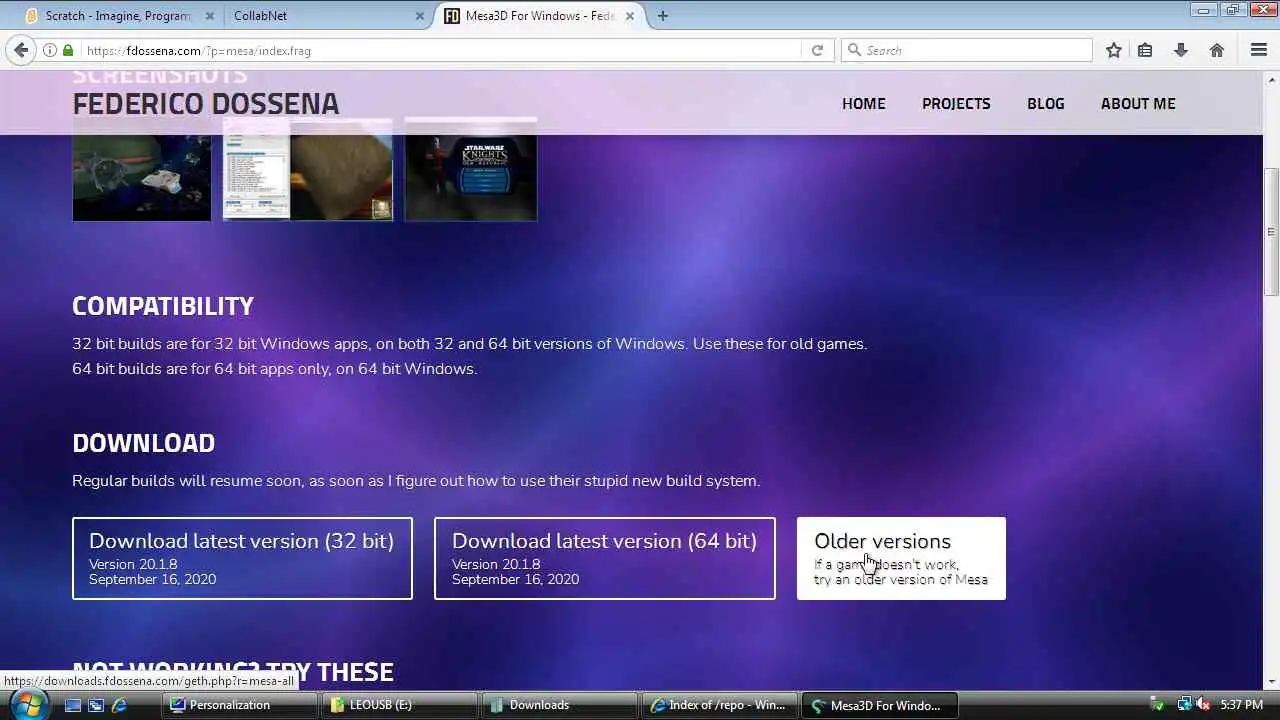Click the green shield tray icon

[1158, 705]
